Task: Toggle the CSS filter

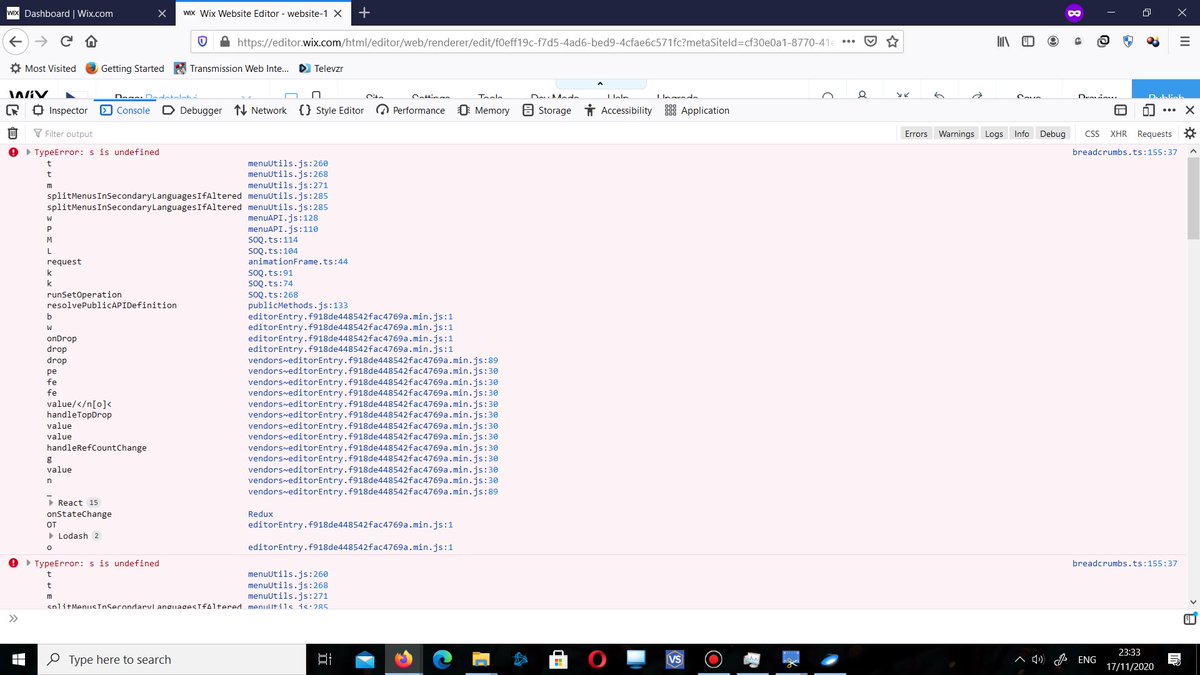Action: tap(1092, 133)
